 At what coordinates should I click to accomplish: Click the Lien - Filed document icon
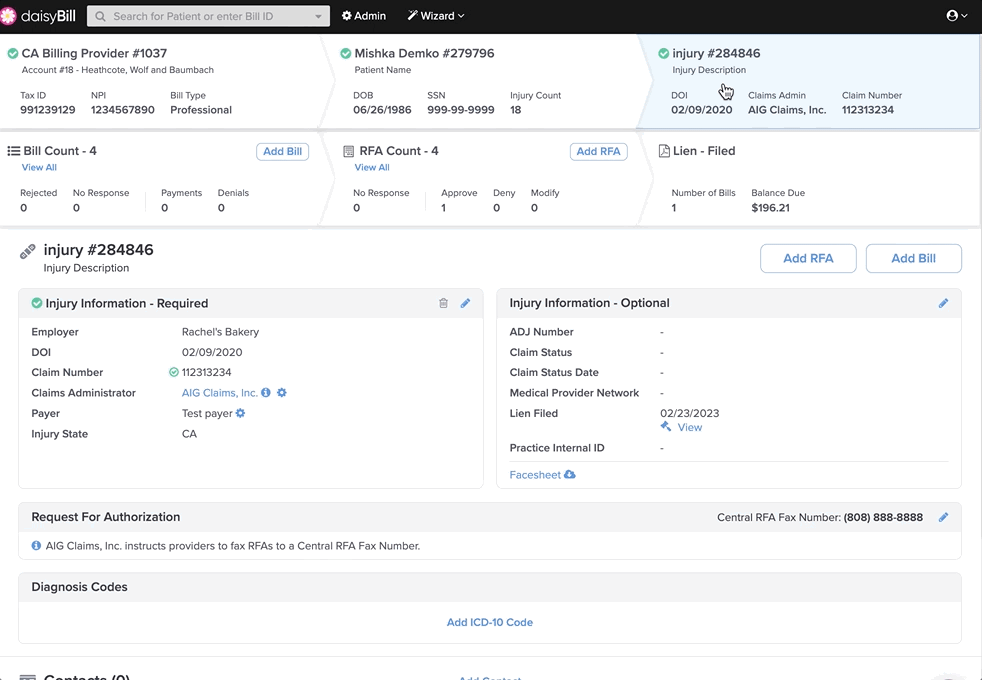[664, 151]
